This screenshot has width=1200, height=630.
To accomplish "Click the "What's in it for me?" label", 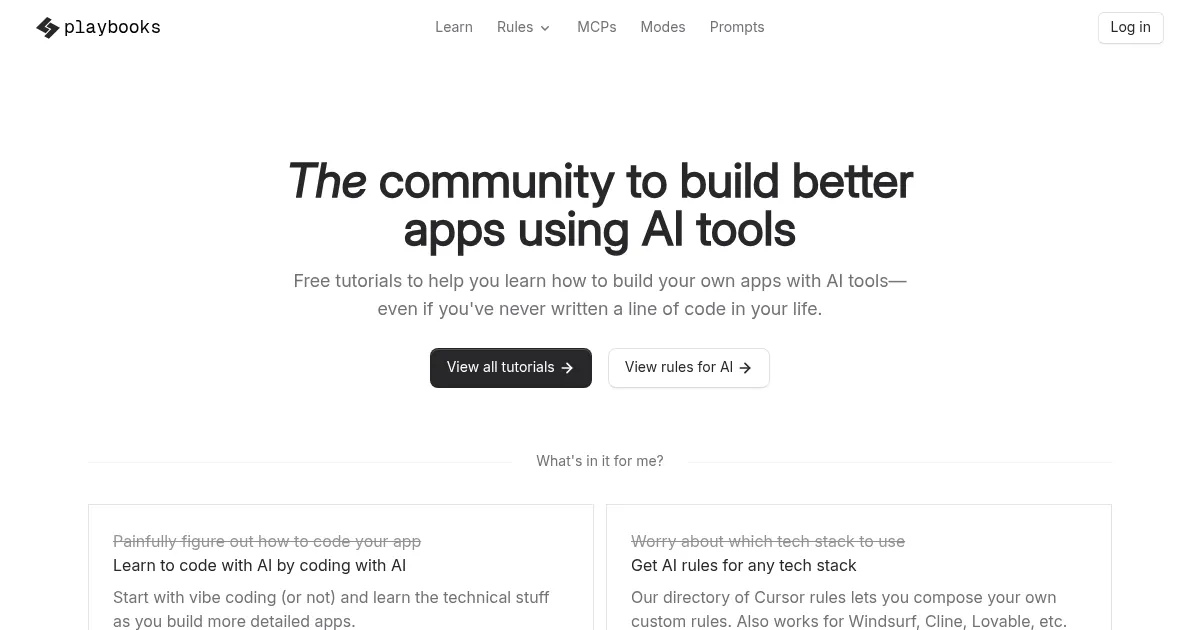I will pyautogui.click(x=600, y=461).
